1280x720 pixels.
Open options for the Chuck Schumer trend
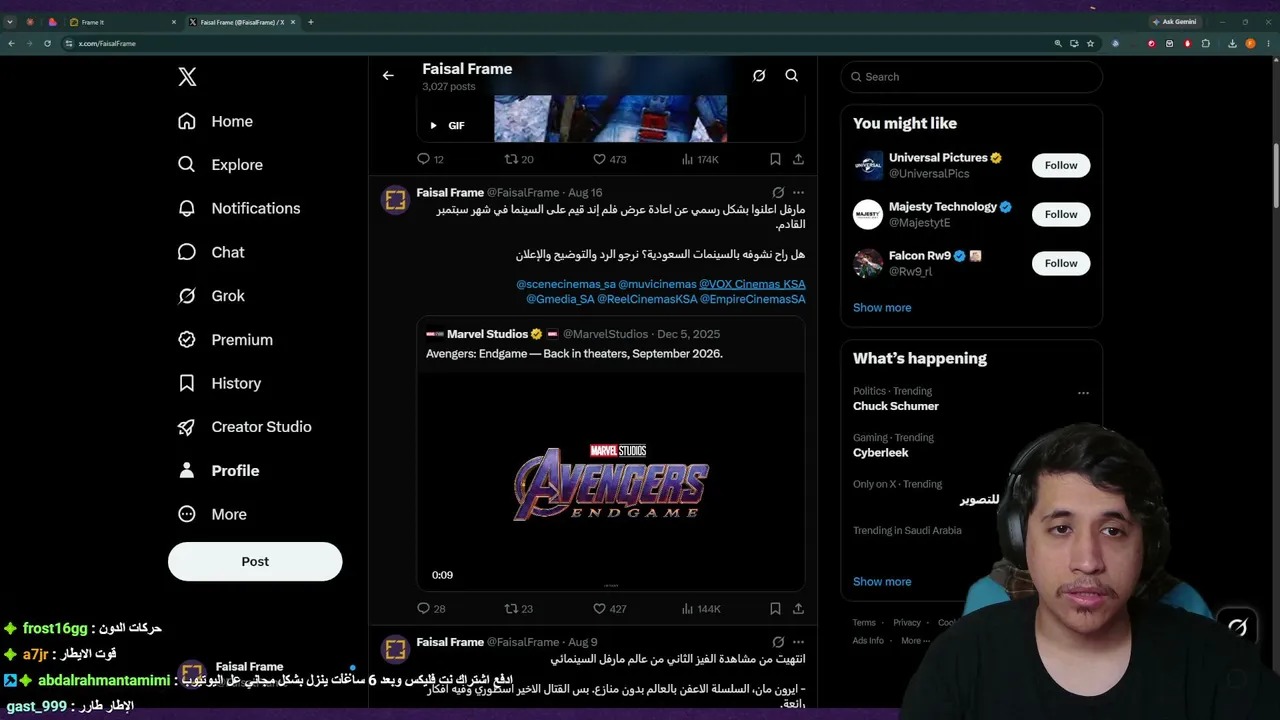pyautogui.click(x=1083, y=393)
